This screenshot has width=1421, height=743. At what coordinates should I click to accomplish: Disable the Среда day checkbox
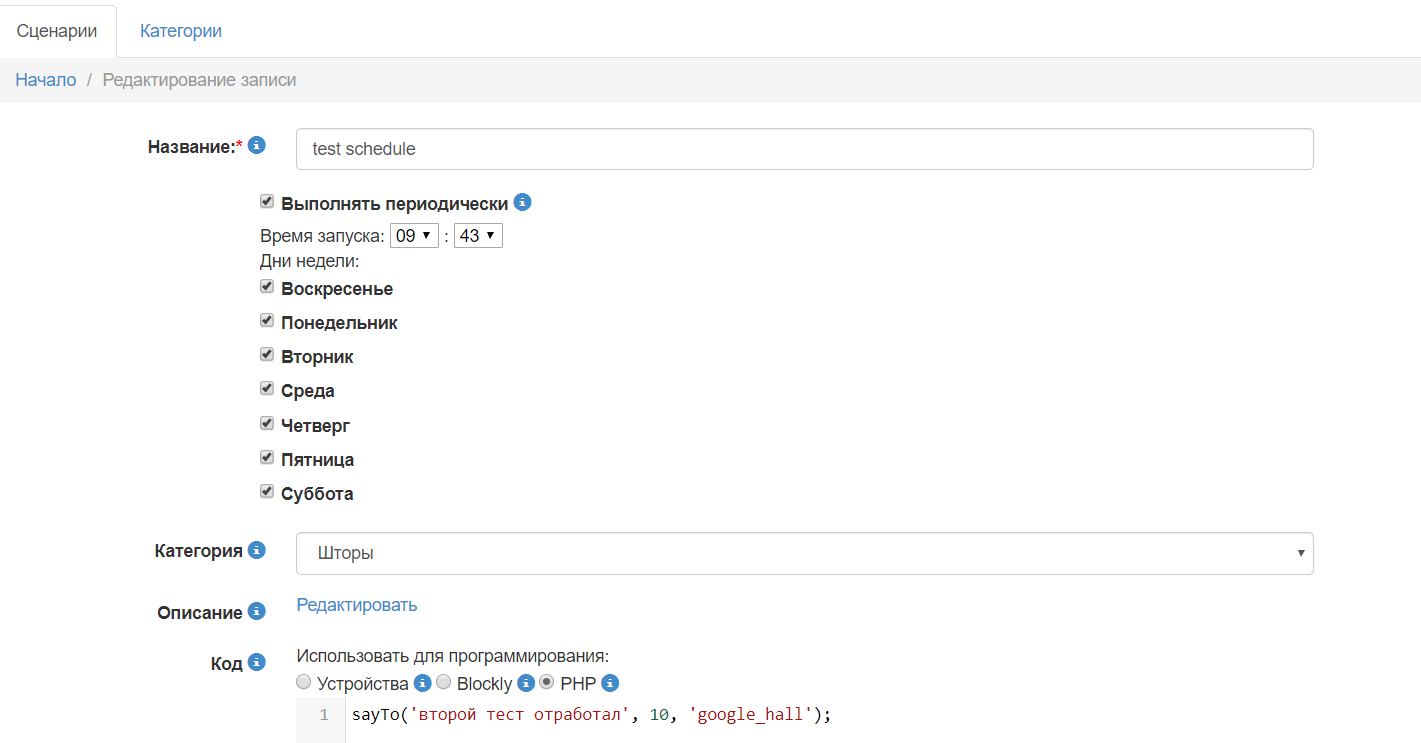[267, 389]
